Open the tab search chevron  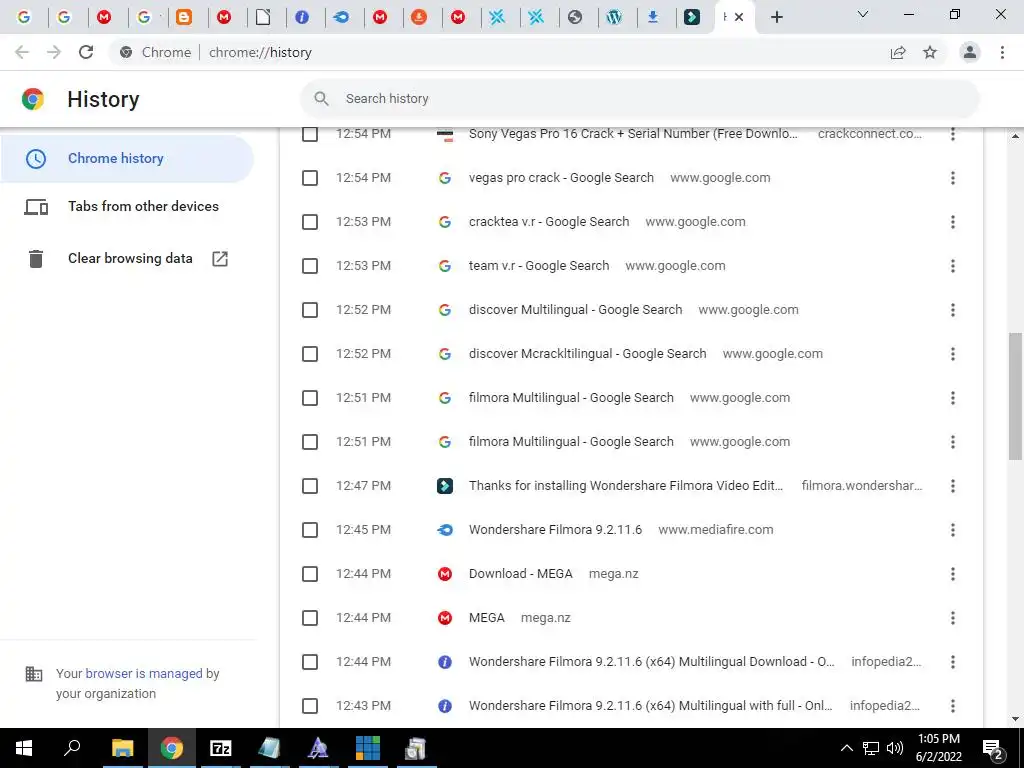click(x=863, y=14)
